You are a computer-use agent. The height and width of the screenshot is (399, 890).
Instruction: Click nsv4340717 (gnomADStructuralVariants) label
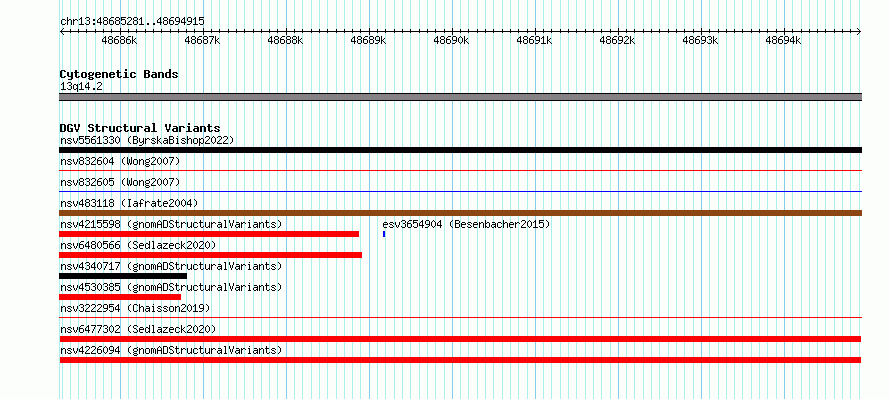[171, 266]
